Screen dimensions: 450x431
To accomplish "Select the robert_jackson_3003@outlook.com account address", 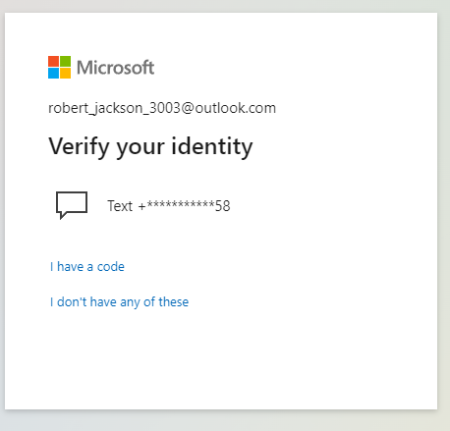I will tap(162, 108).
